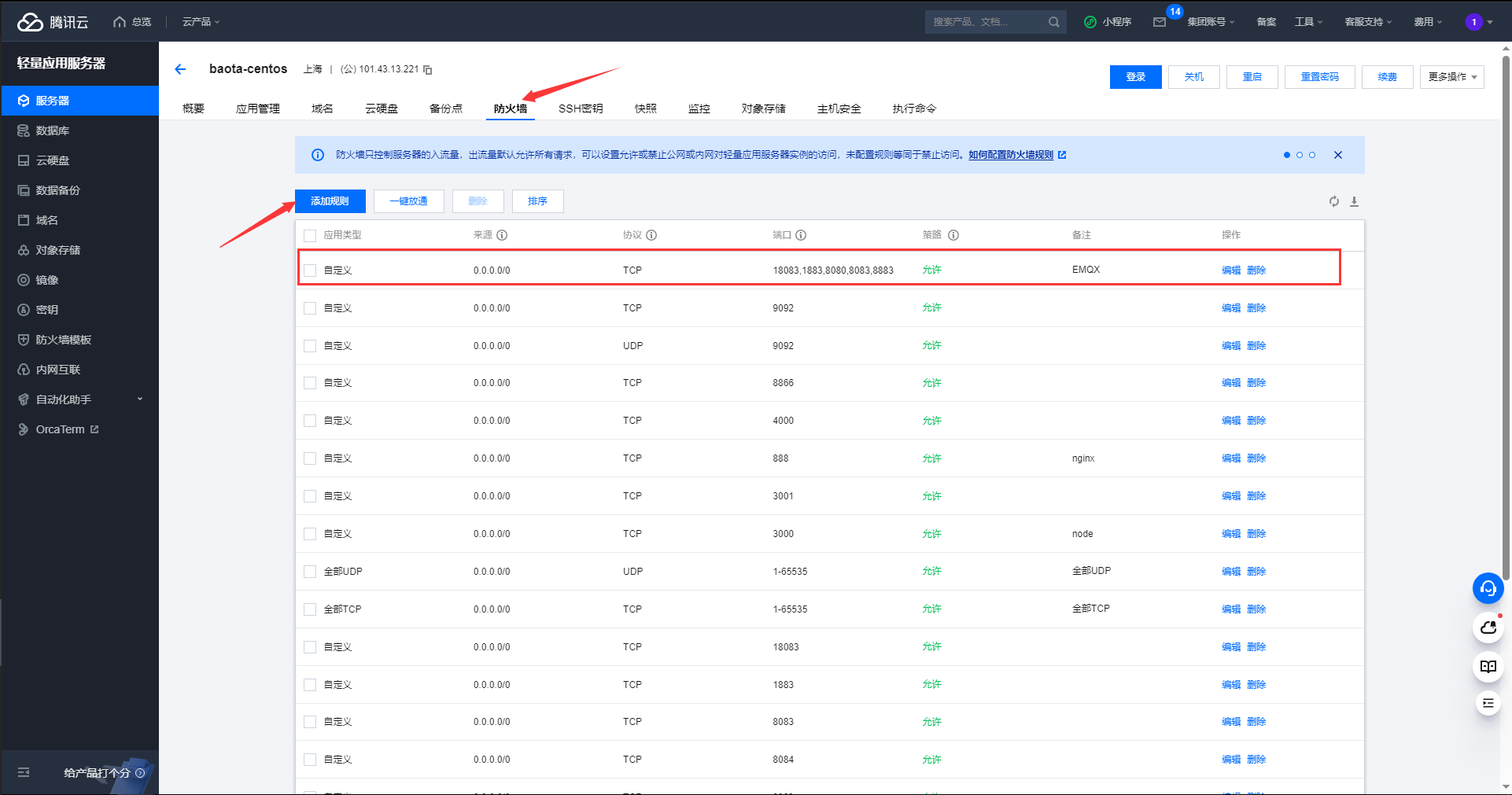Click the info icon next to 来源
The width and height of the screenshot is (1512, 795).
tap(502, 235)
